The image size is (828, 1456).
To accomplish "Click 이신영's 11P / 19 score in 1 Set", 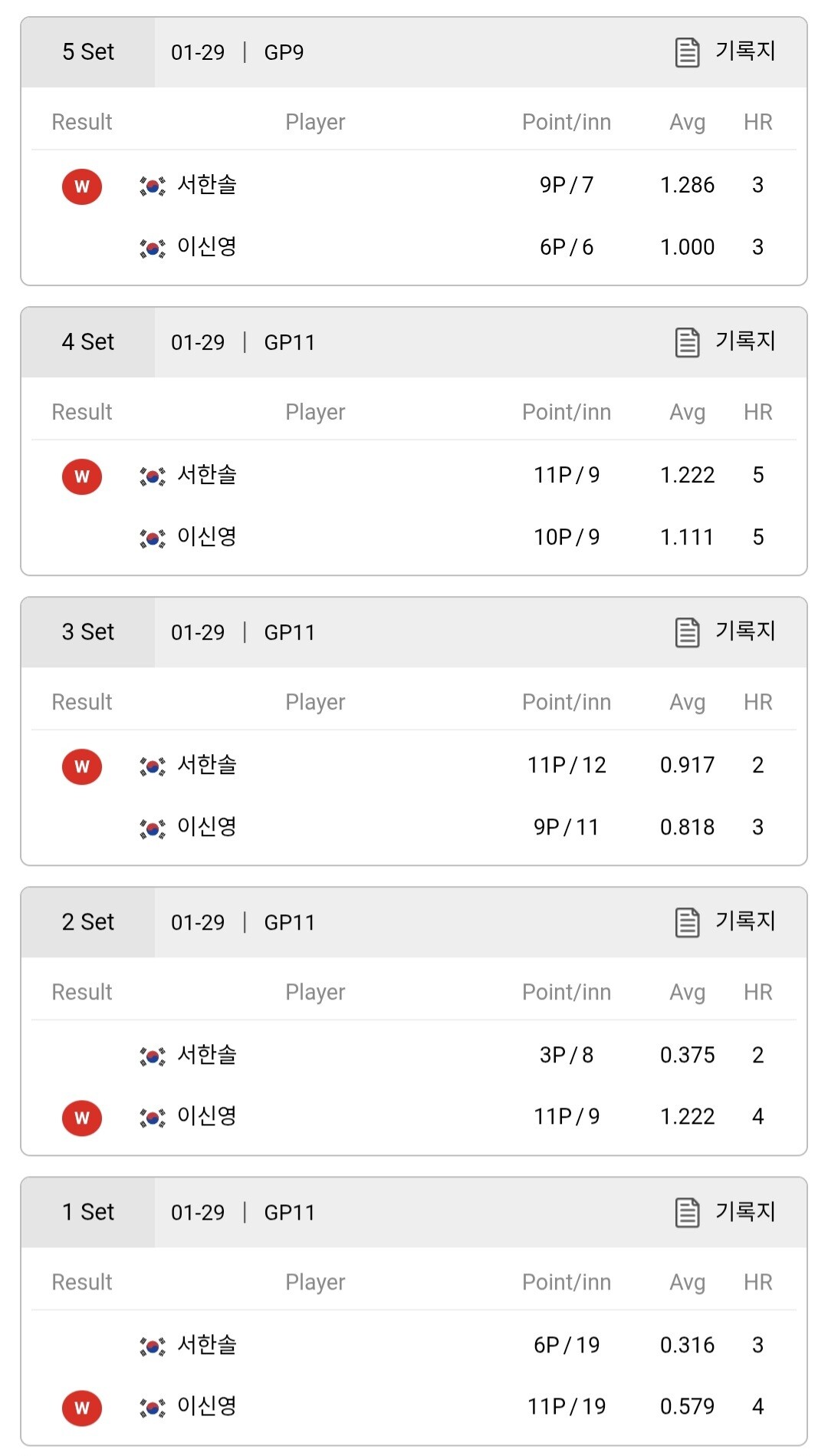I will pos(567,1406).
